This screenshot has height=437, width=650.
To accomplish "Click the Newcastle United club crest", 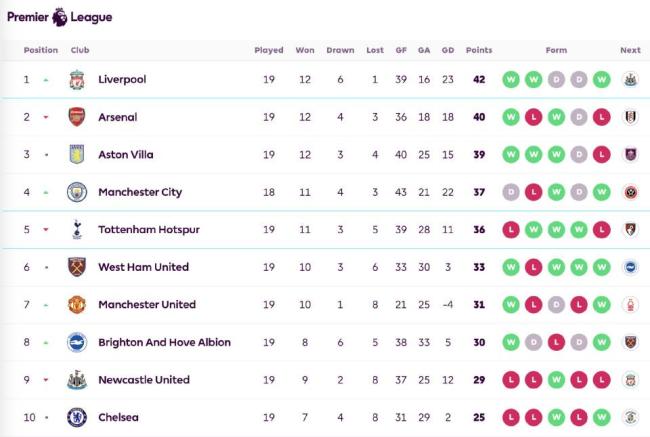I will [77, 380].
